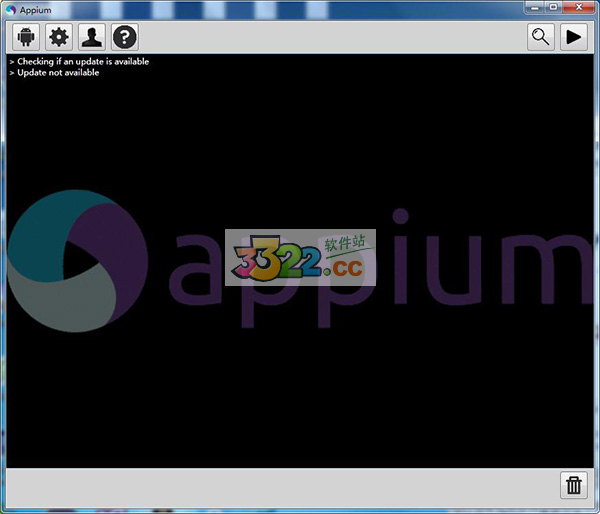Open Developer Settings person icon
The height and width of the screenshot is (514, 600).
[92, 37]
